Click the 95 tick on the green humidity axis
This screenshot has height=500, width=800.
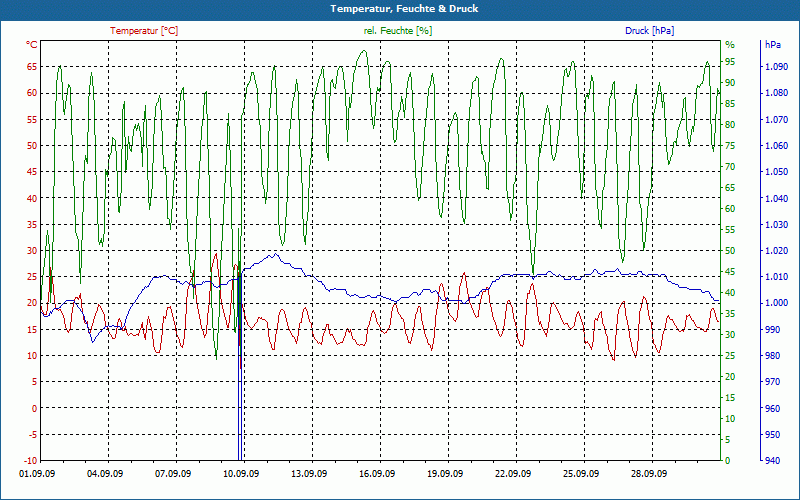click(730, 62)
